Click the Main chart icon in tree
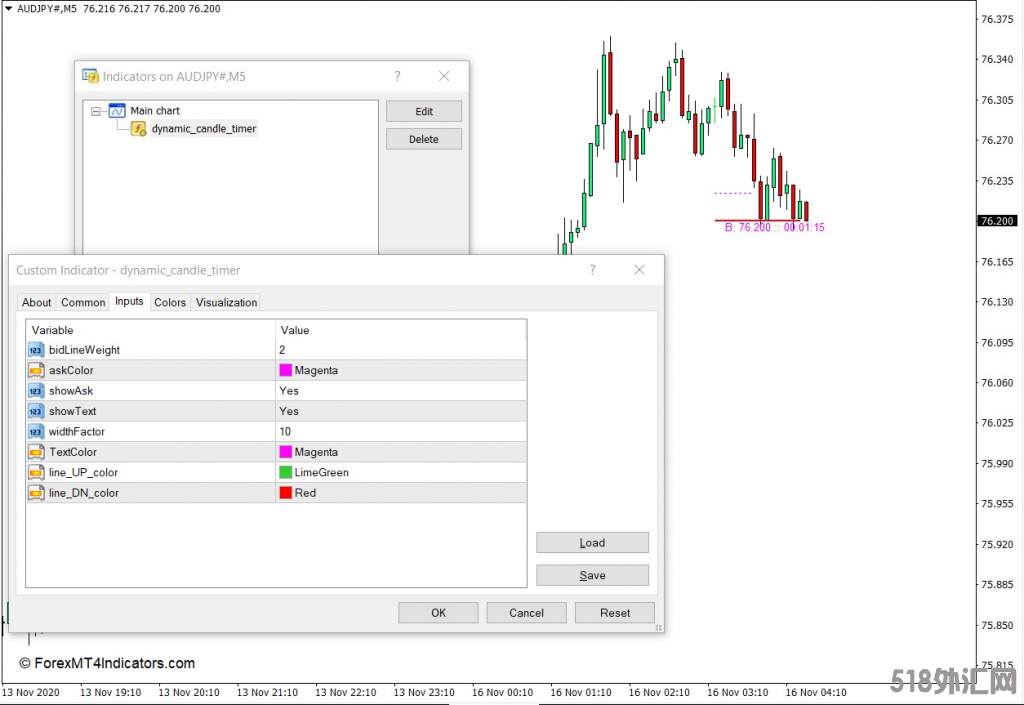The height and width of the screenshot is (705, 1024). pos(117,111)
